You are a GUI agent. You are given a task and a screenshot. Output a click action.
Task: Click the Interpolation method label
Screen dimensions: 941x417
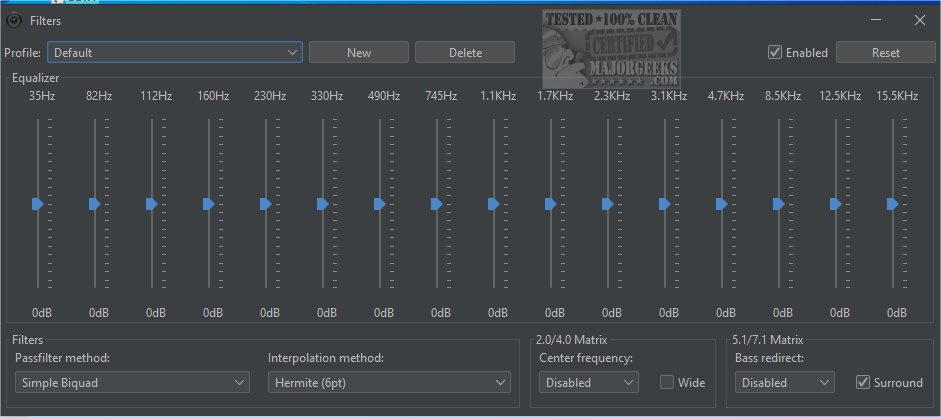point(326,358)
